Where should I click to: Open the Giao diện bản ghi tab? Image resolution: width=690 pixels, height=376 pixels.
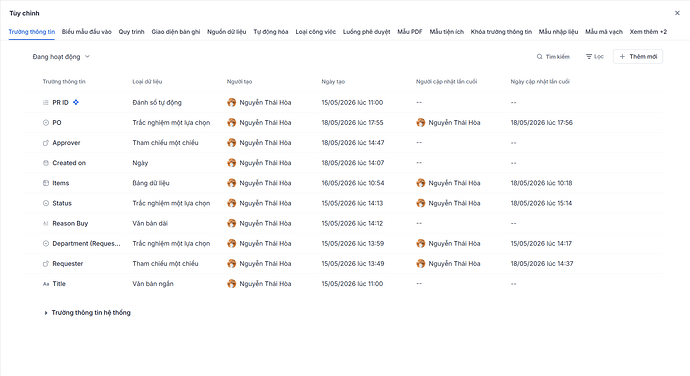tap(176, 32)
